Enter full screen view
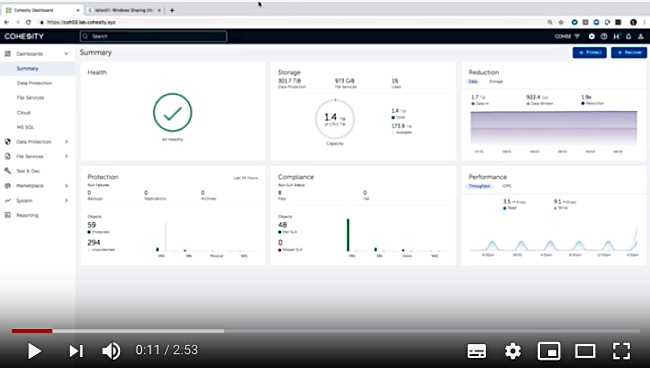 pyautogui.click(x=621, y=351)
